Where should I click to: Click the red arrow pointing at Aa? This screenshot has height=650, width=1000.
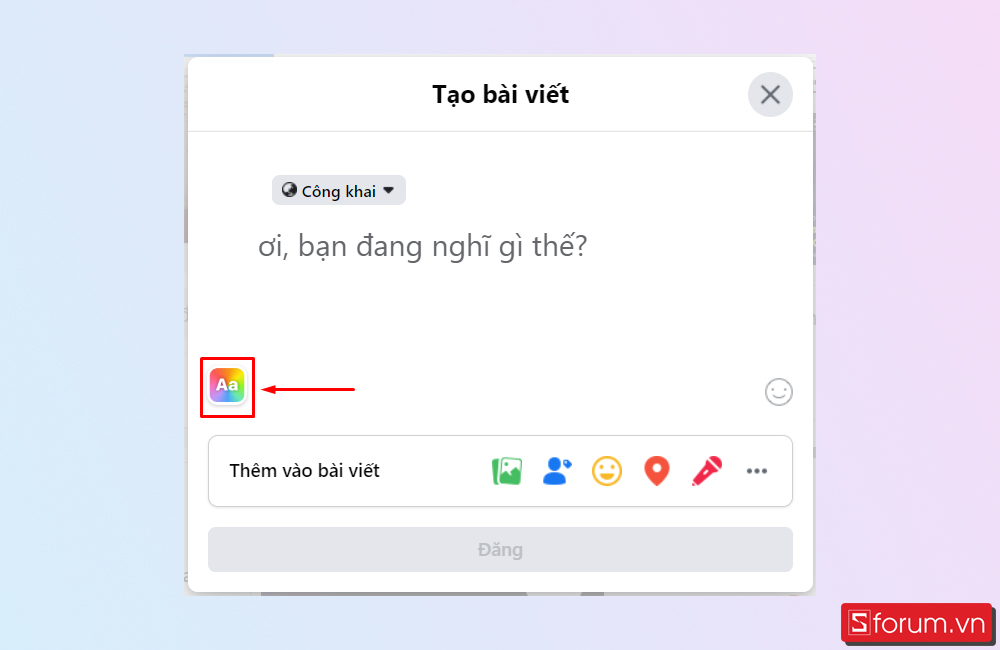[x=308, y=389]
